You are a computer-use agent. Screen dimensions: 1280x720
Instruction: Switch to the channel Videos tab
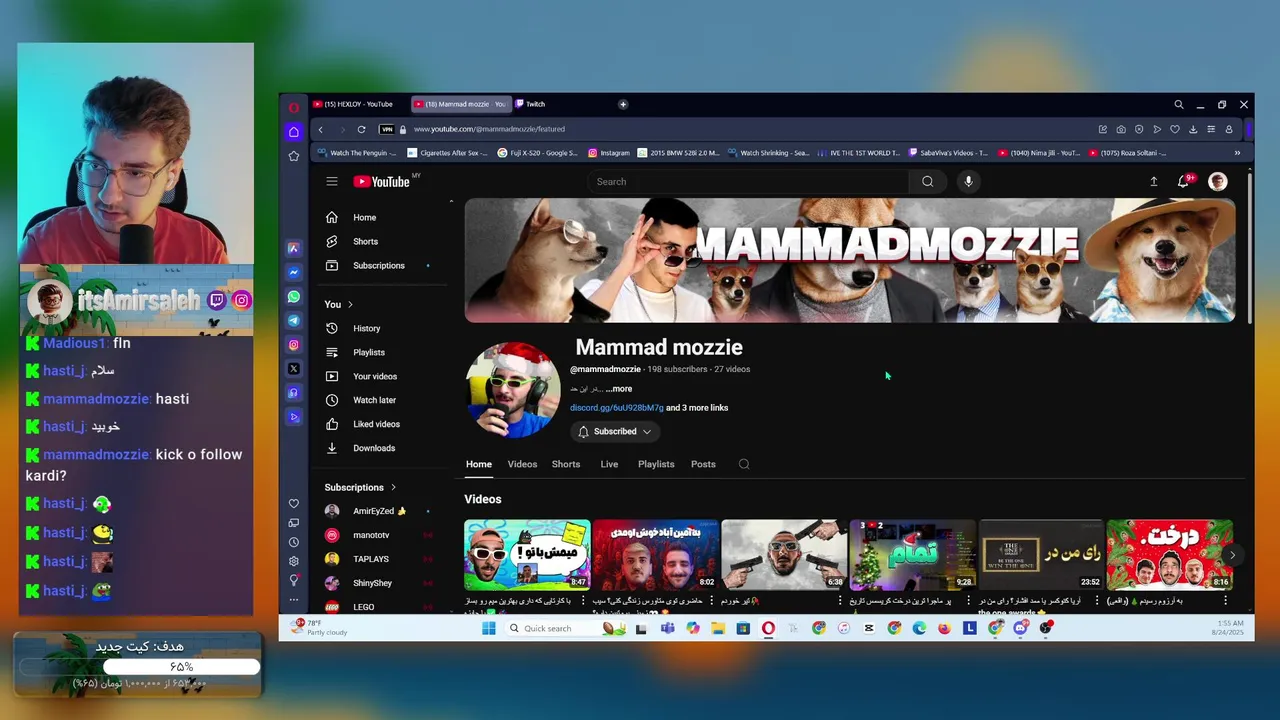click(522, 464)
